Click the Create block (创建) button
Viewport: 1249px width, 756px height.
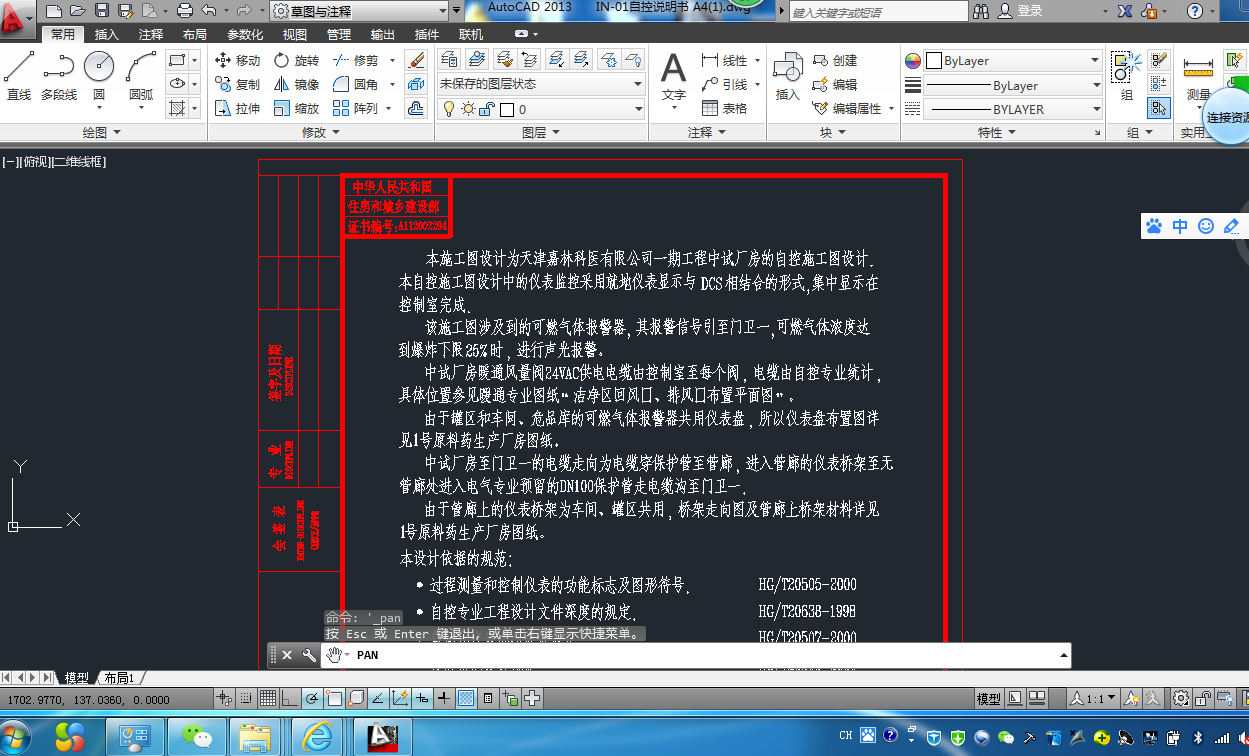coord(835,60)
